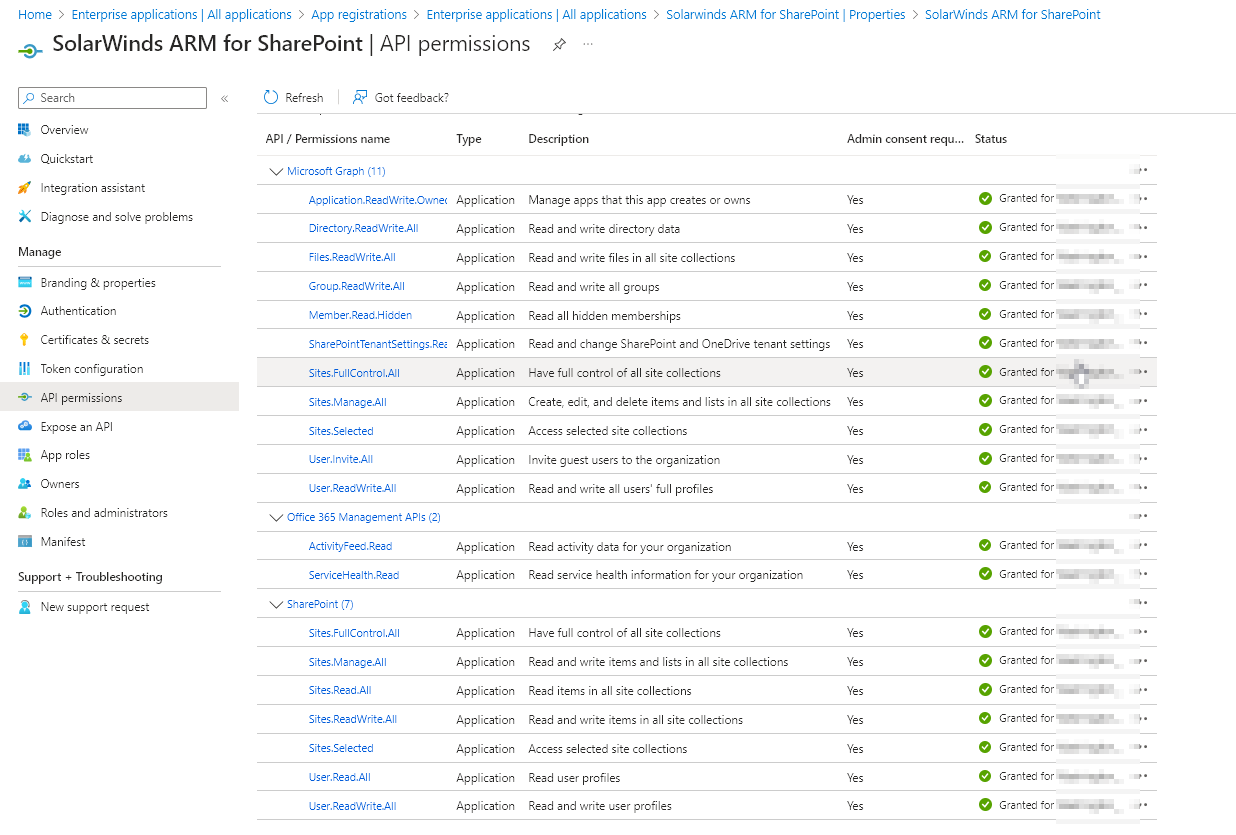The image size is (1236, 835).
Task: Click the Diagnose and solve problems wrench icon
Action: click(25, 217)
